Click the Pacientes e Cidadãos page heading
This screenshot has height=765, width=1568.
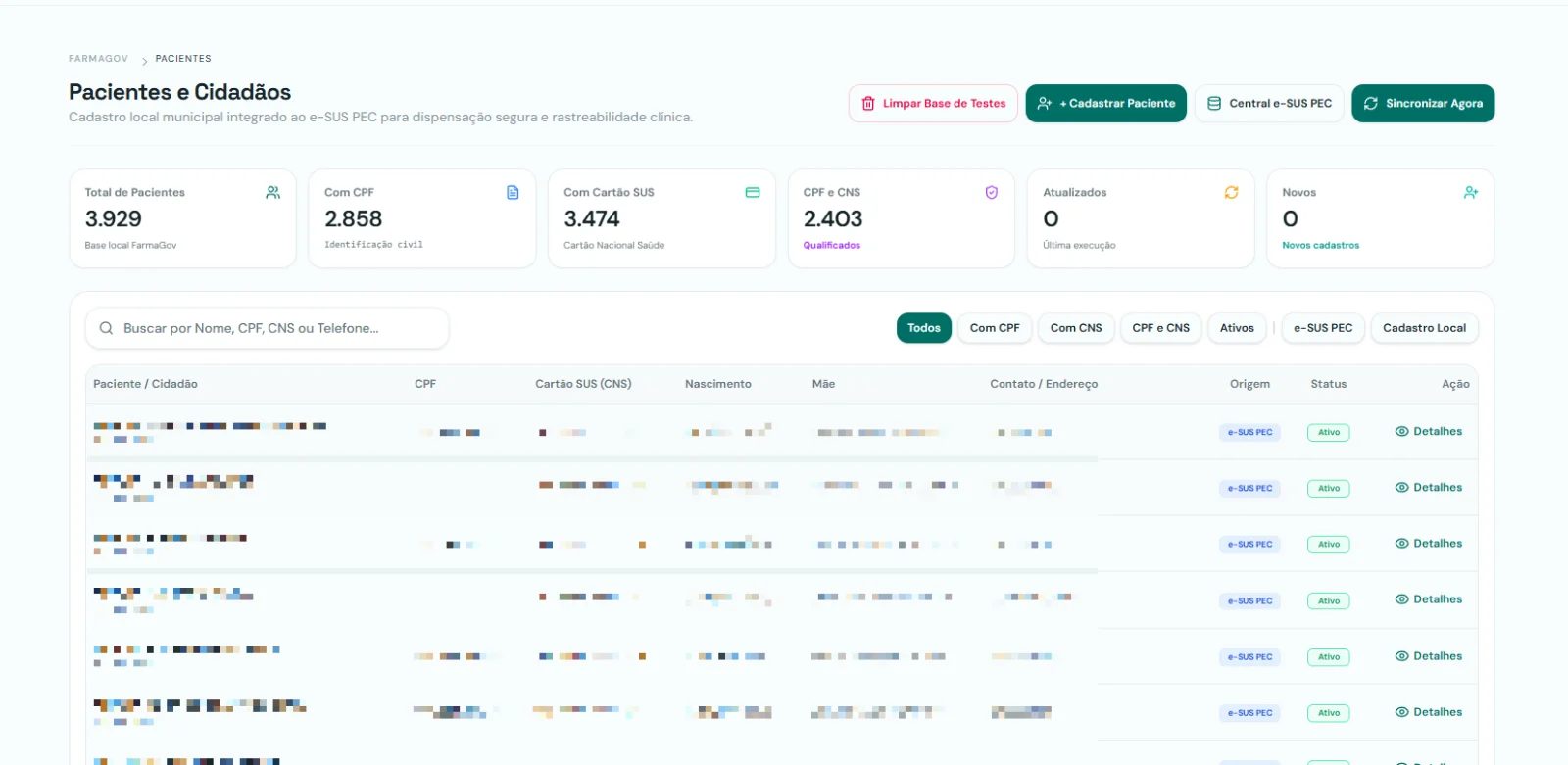coord(180,92)
